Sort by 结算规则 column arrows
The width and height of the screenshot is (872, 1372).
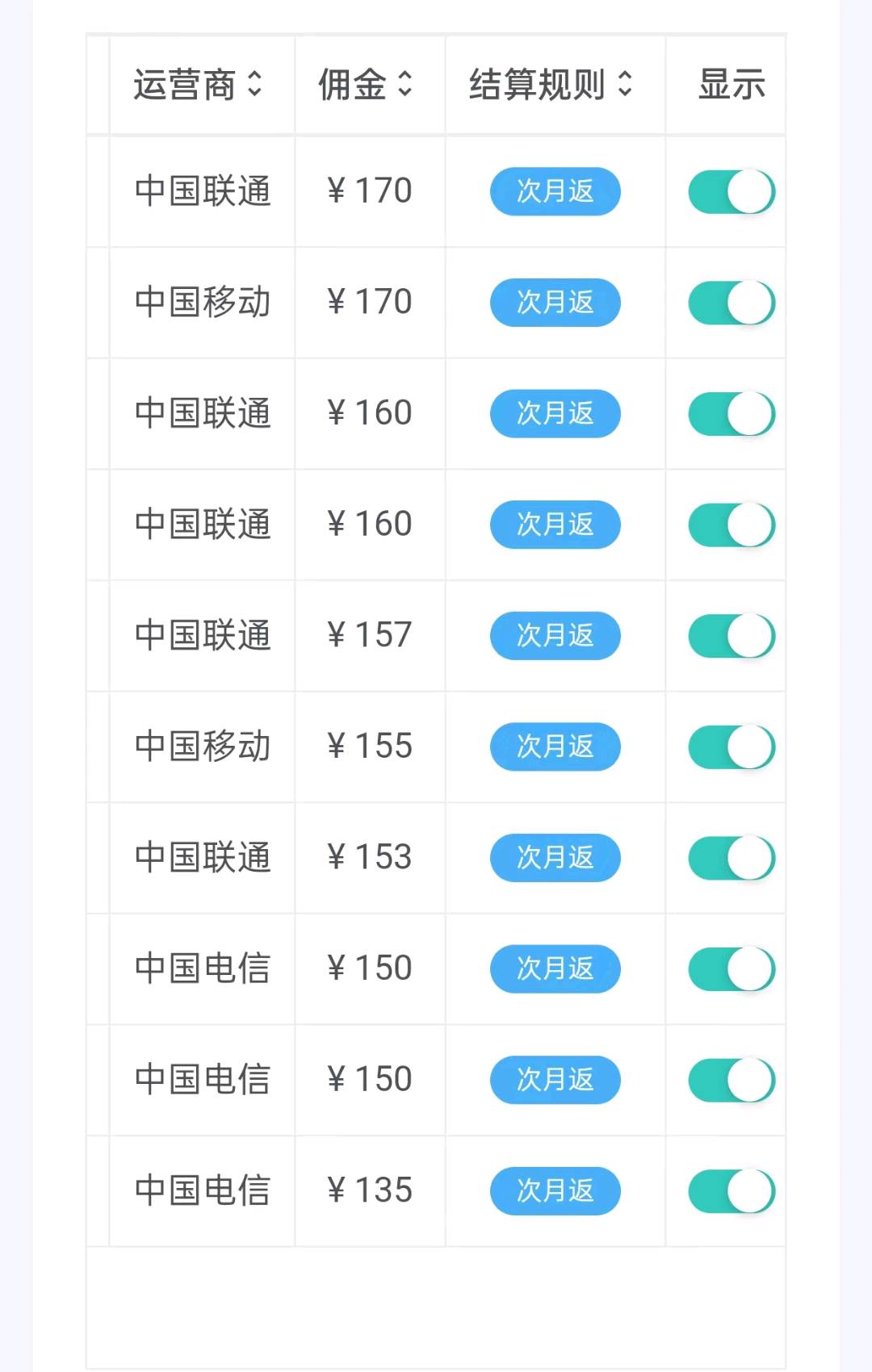[625, 84]
